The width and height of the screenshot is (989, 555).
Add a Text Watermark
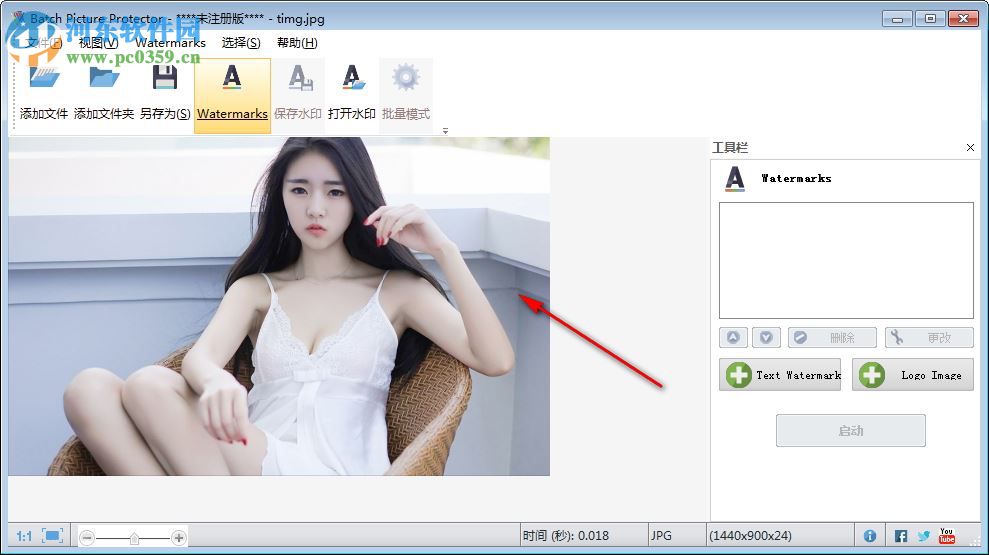[x=780, y=375]
